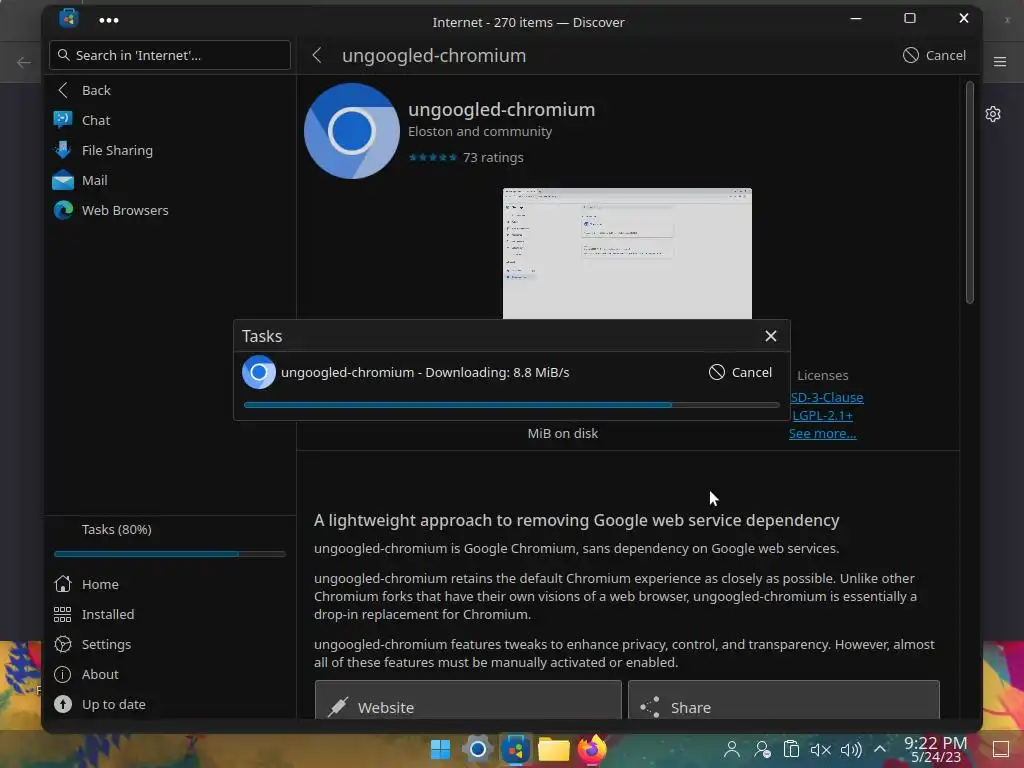Image resolution: width=1024 pixels, height=768 pixels.
Task: Open the file manager from taskbar
Action: click(554, 749)
